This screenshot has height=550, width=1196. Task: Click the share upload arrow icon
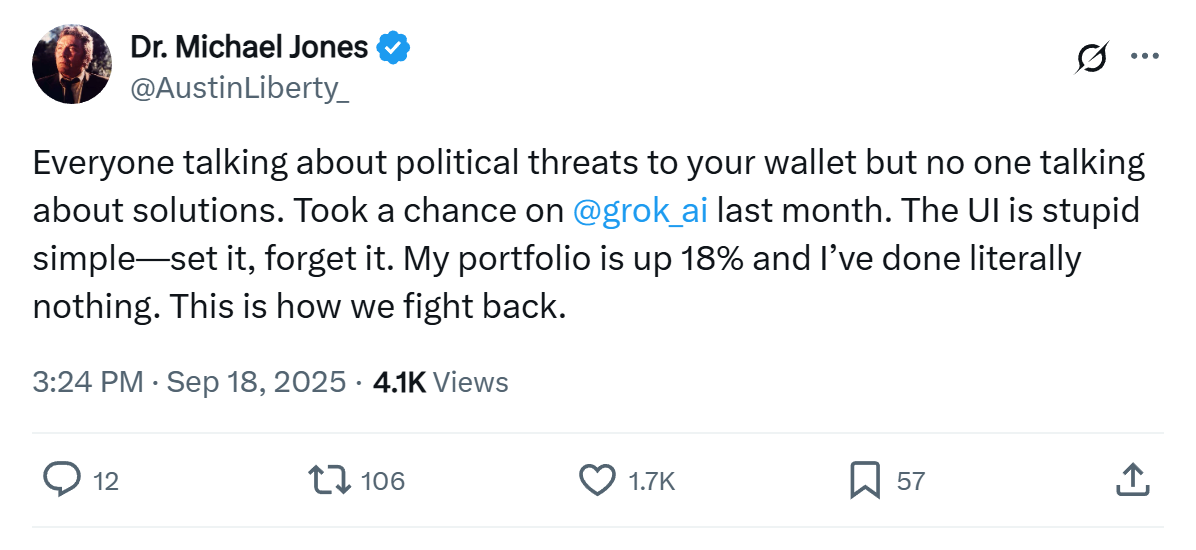point(1130,481)
